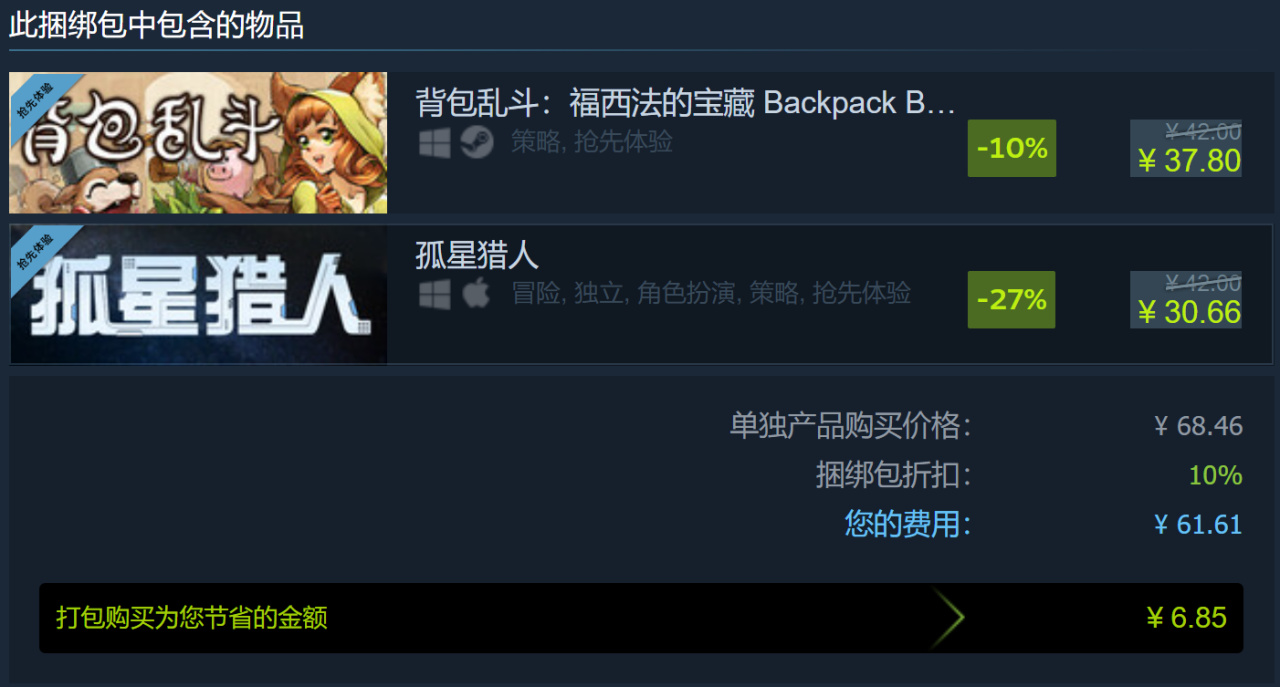1280x687 pixels.
Task: Click the ¥ 37.80 discounted price
Action: (x=1189, y=161)
